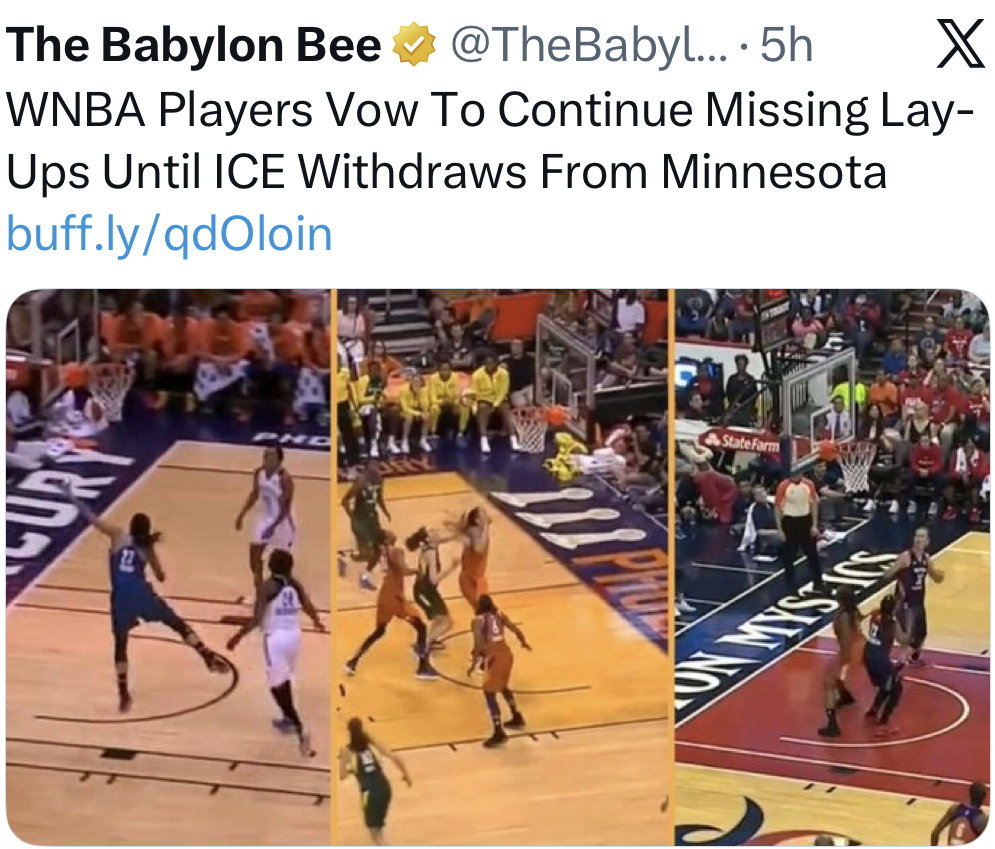Click the hoop net in middle panel

pyautogui.click(x=530, y=429)
